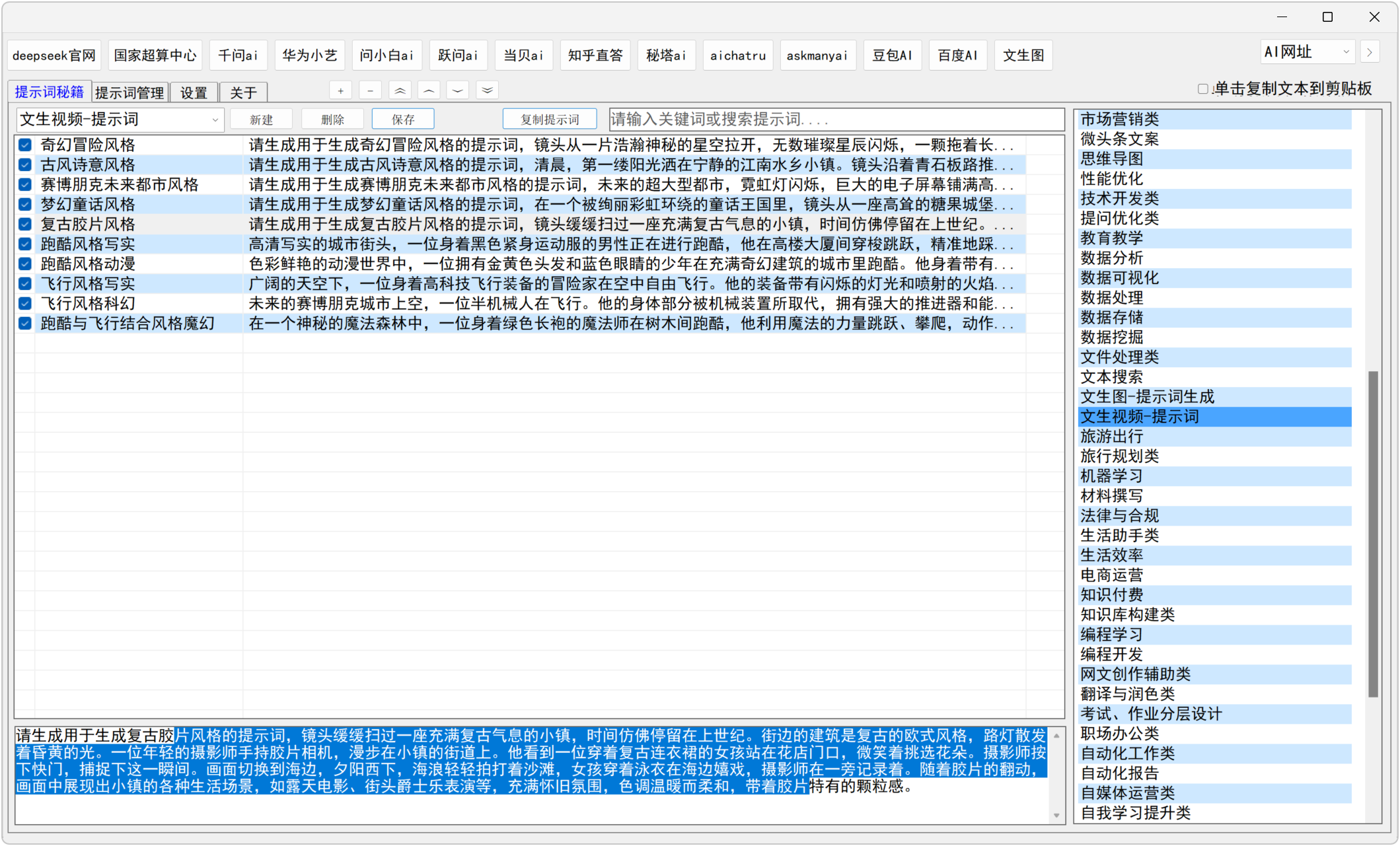Open the 文生视频-提示词 category dropdown
Image resolution: width=1400 pixels, height=846 pixels.
click(120, 120)
